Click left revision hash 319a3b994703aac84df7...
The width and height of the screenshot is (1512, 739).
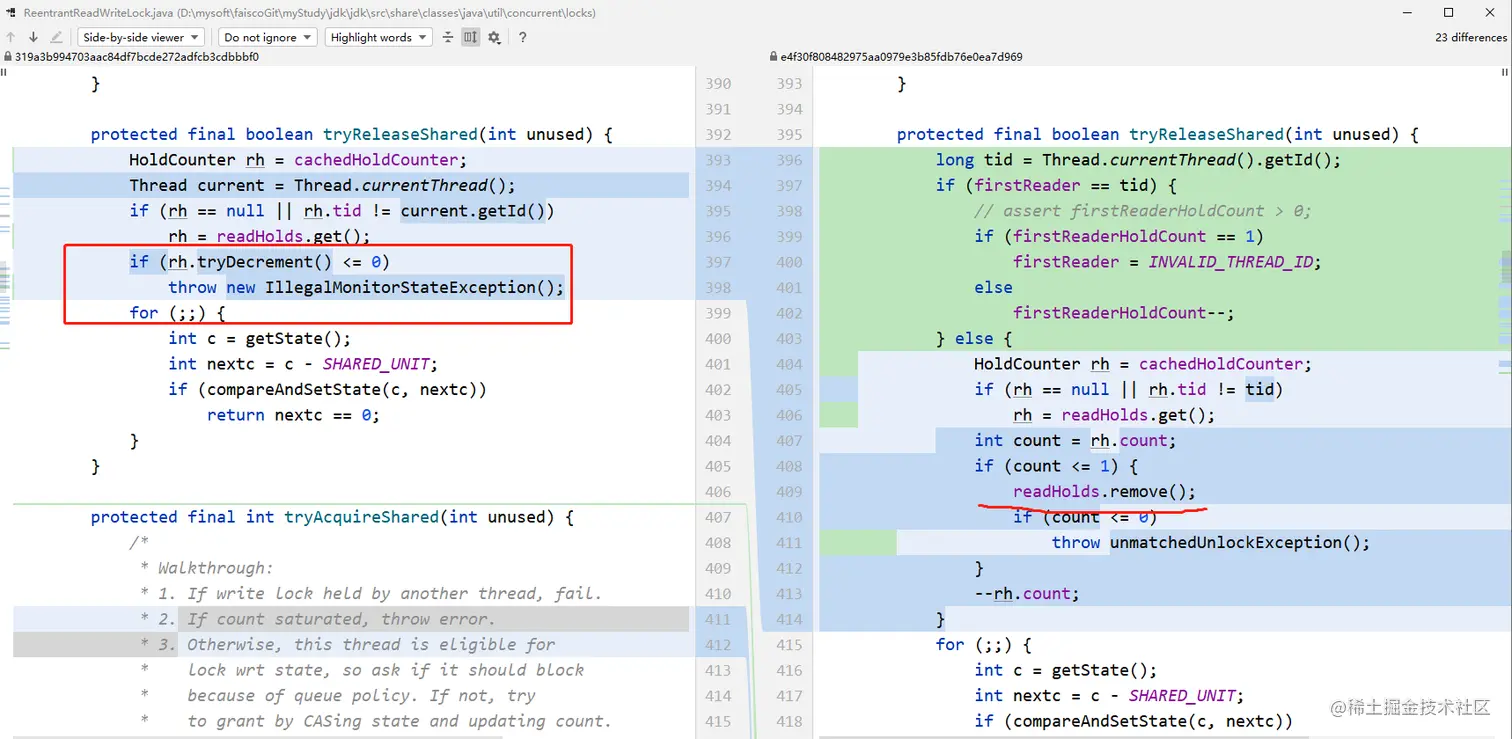(x=137, y=57)
